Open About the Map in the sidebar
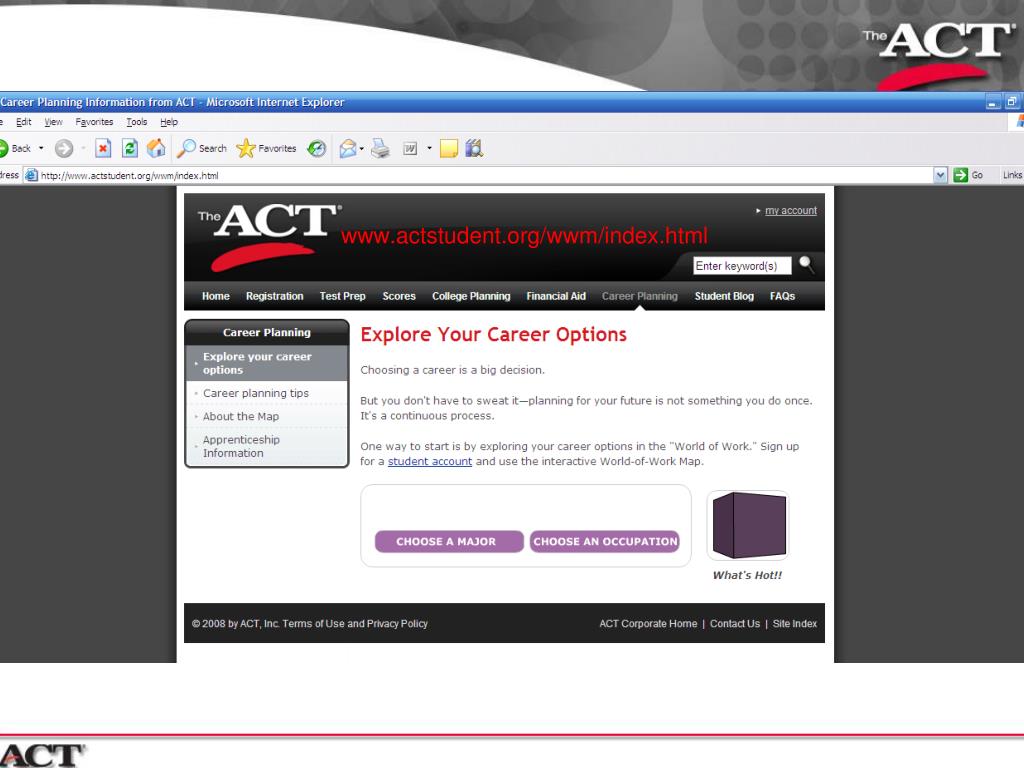 coord(240,417)
